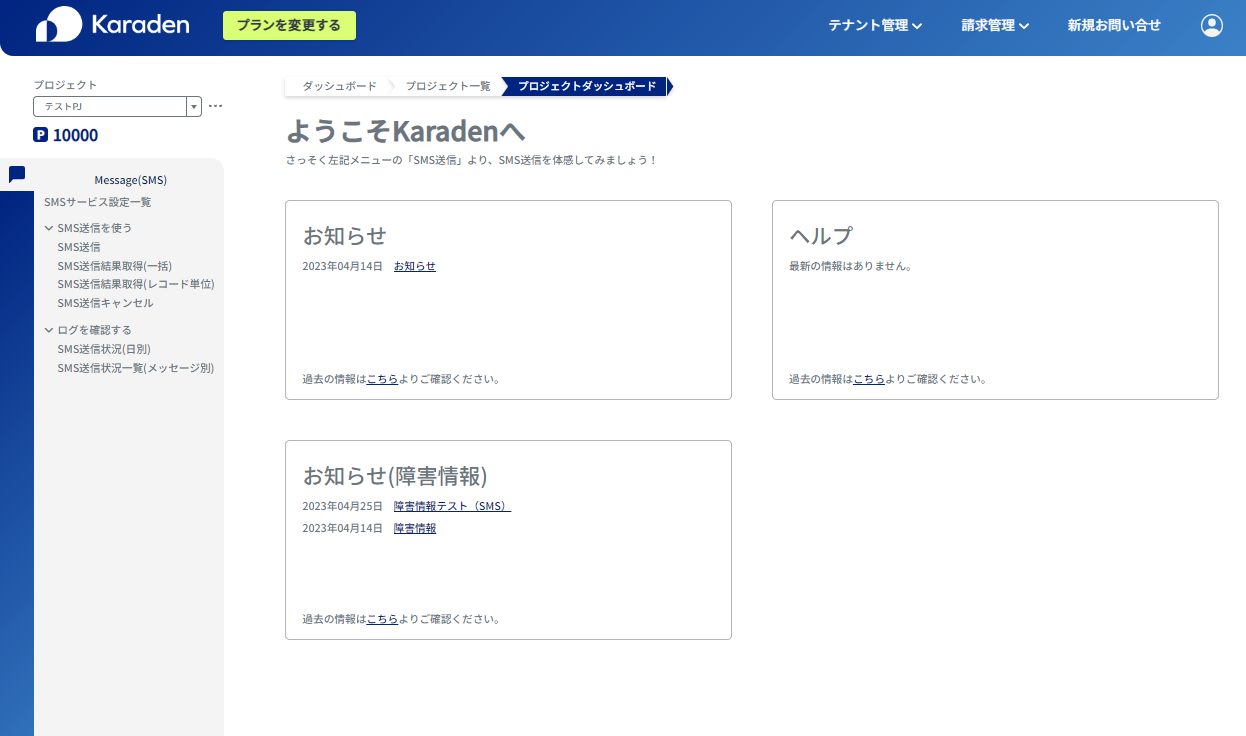Screen dimensions: 1246x736
Task: Open the user account icon
Action: pyautogui.click(x=1212, y=25)
